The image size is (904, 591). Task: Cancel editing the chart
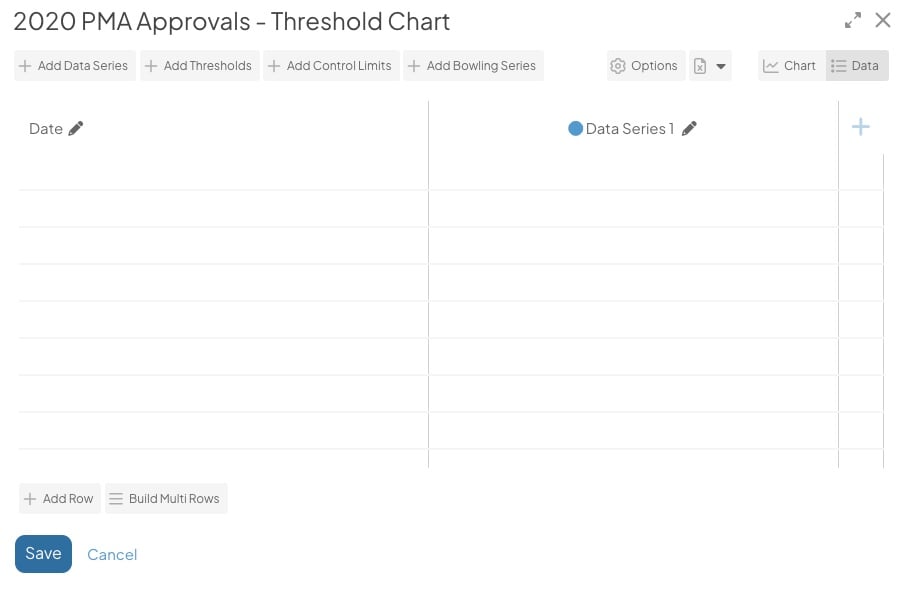(x=112, y=554)
